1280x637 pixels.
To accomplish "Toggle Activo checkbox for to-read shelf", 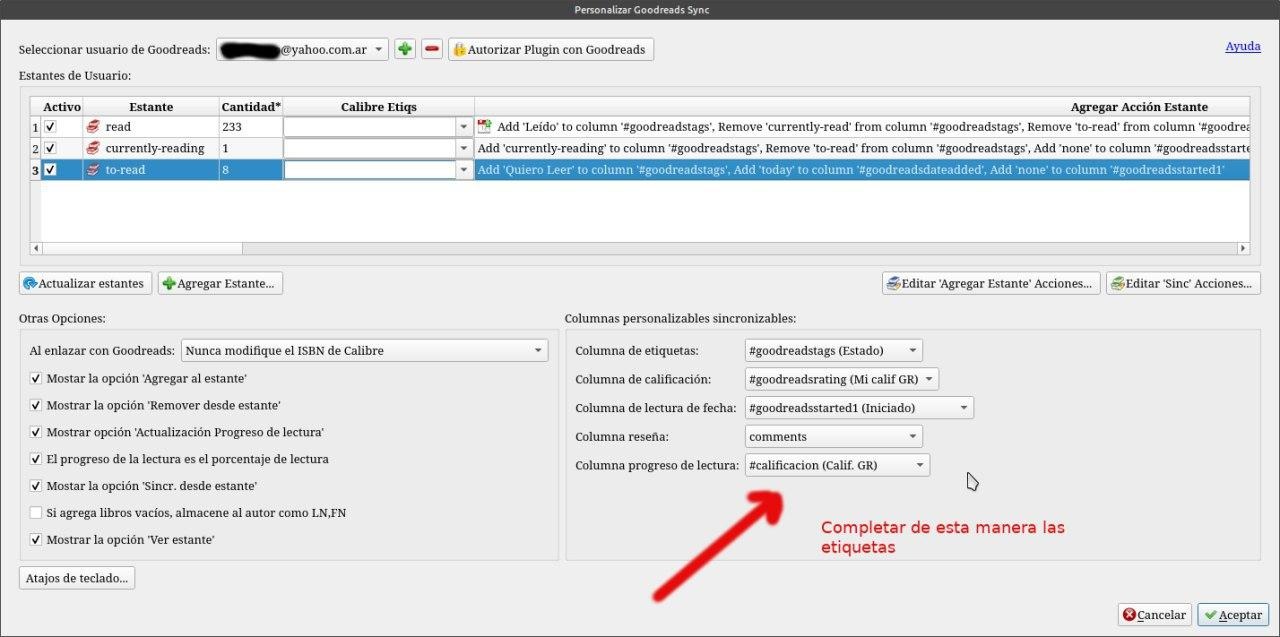I will [x=50, y=170].
